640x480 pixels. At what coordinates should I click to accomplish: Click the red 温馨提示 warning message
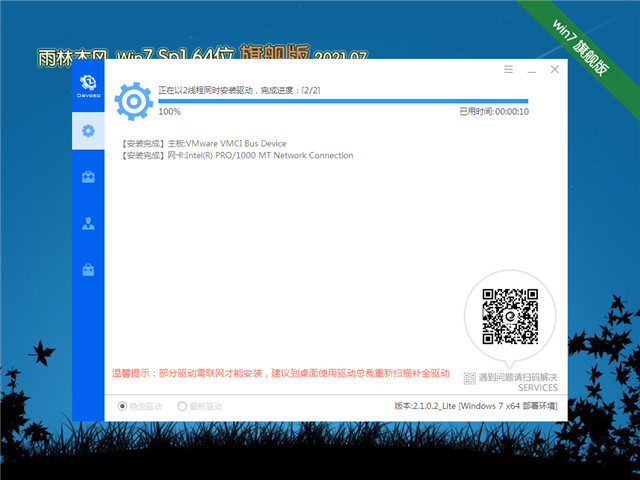pyautogui.click(x=280, y=373)
